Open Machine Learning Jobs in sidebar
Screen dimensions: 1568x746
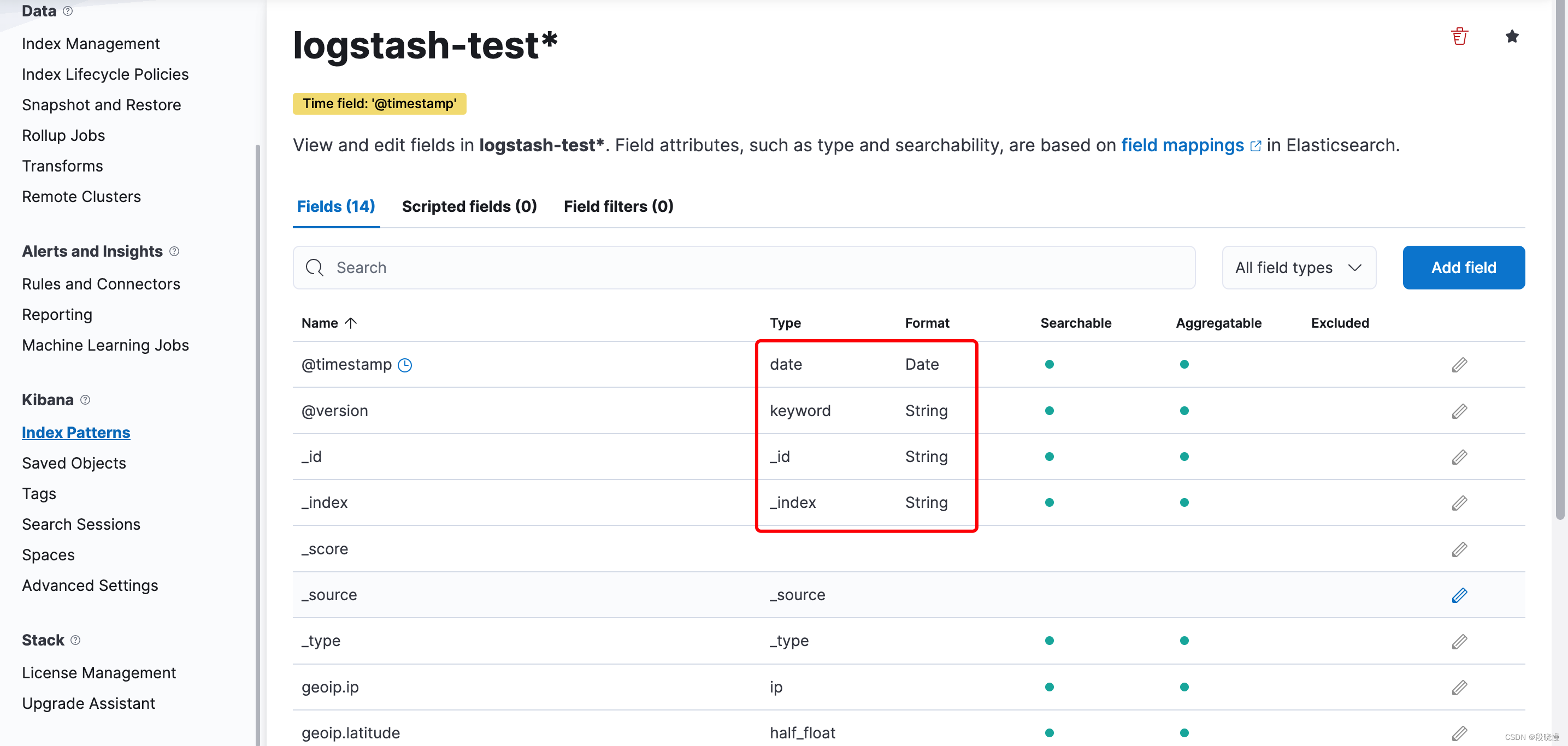pos(105,345)
